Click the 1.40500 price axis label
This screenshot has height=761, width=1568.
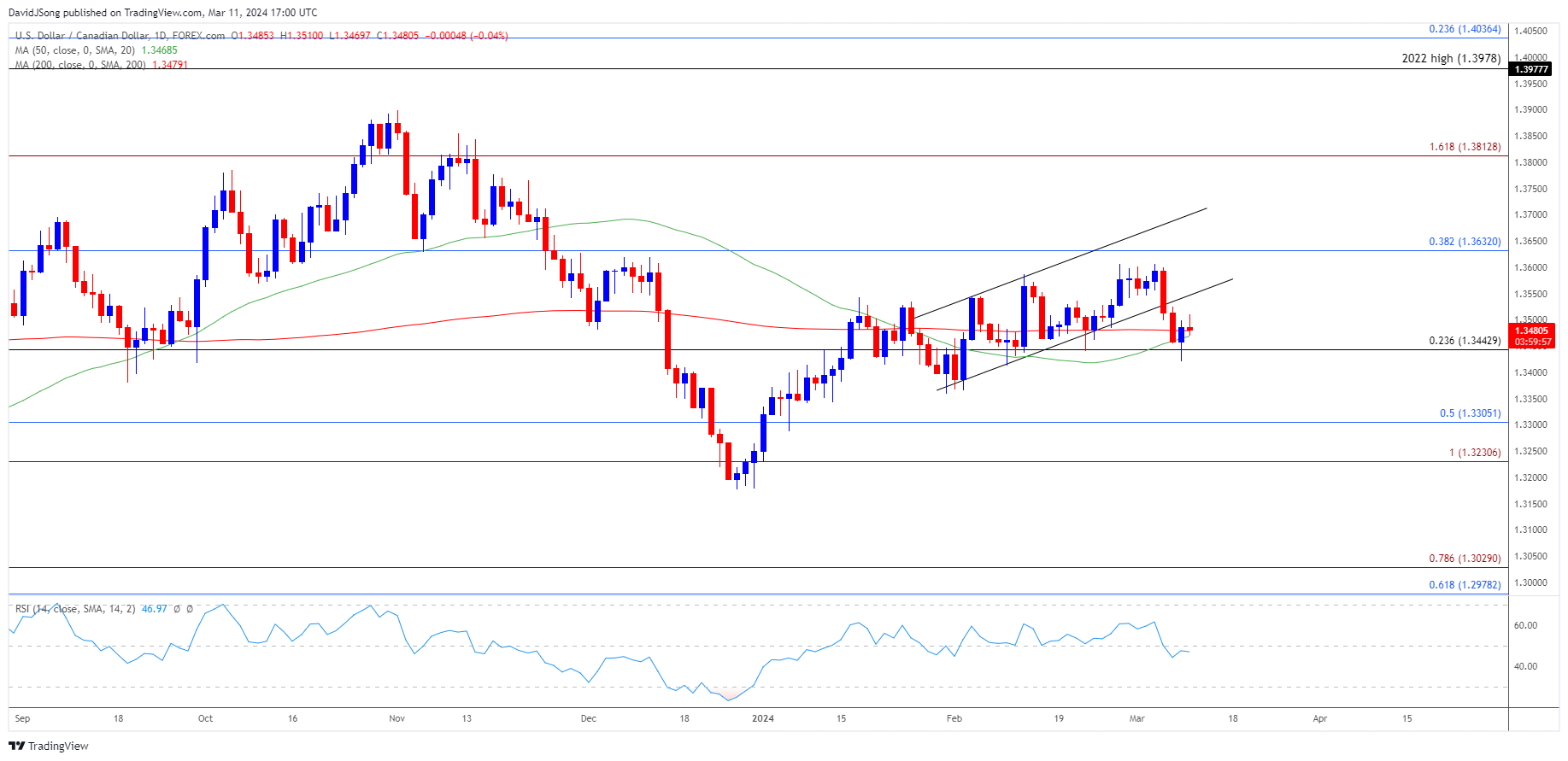point(1530,31)
